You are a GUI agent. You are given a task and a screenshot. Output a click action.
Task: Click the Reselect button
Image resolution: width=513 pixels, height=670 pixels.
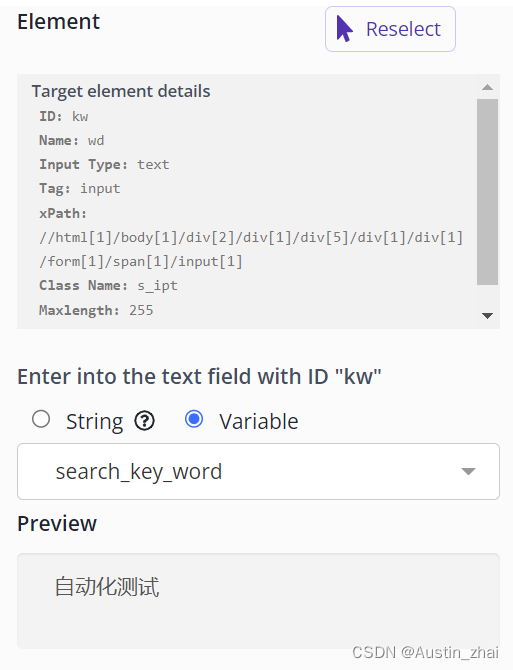390,29
